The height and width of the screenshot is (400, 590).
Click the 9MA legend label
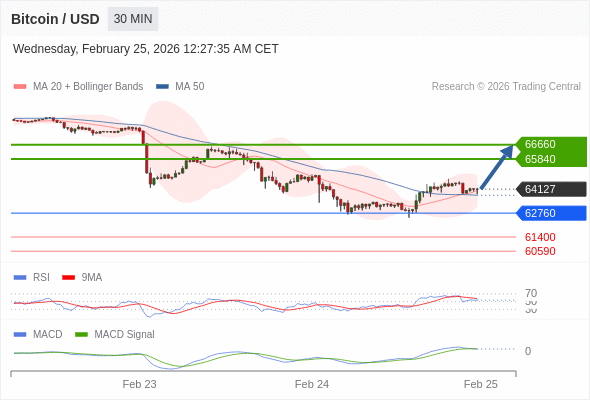[x=92, y=278]
